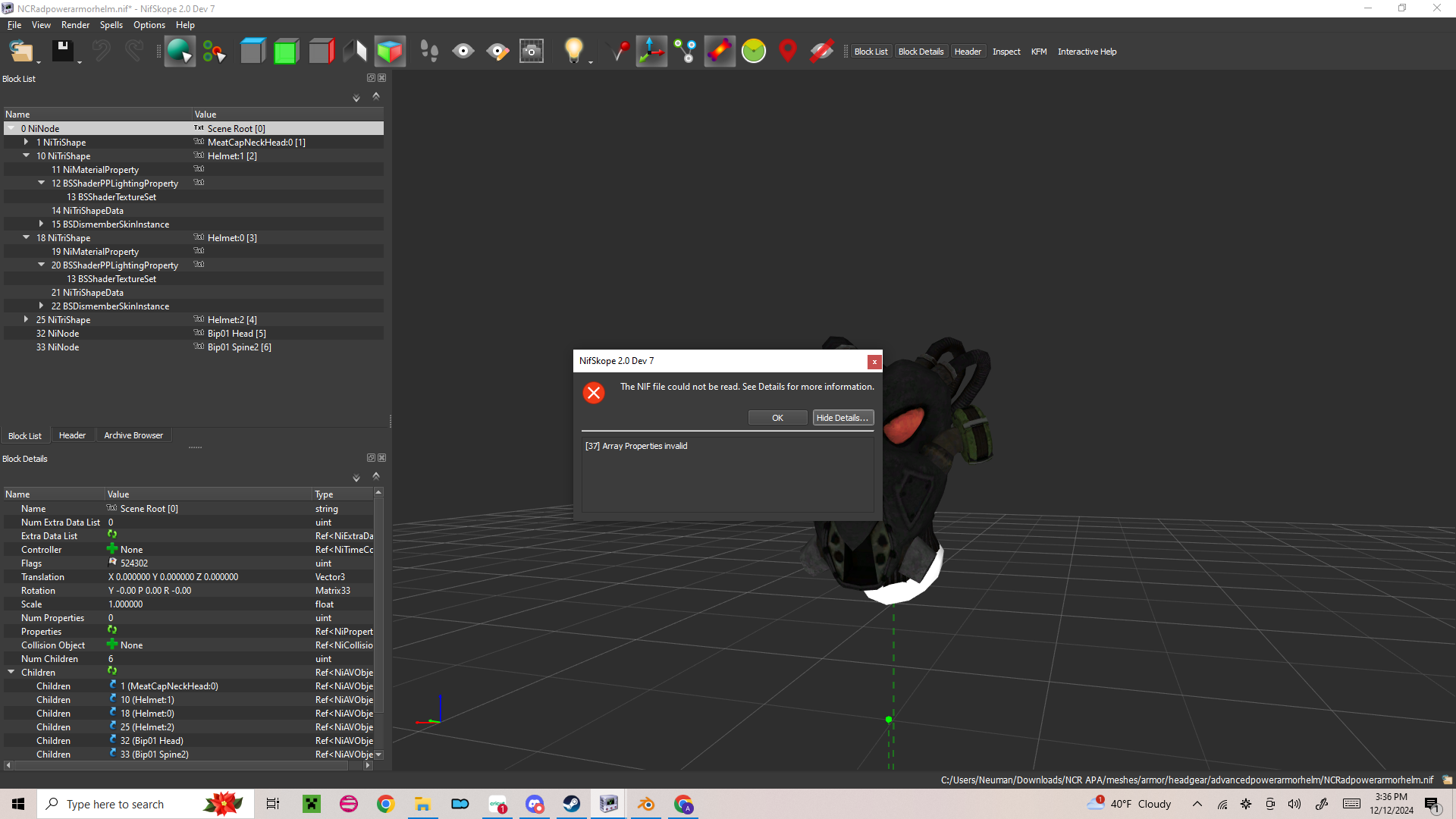Take a viewport screenshot with camera icon
Viewport: 1456px width, 819px height.
532,52
